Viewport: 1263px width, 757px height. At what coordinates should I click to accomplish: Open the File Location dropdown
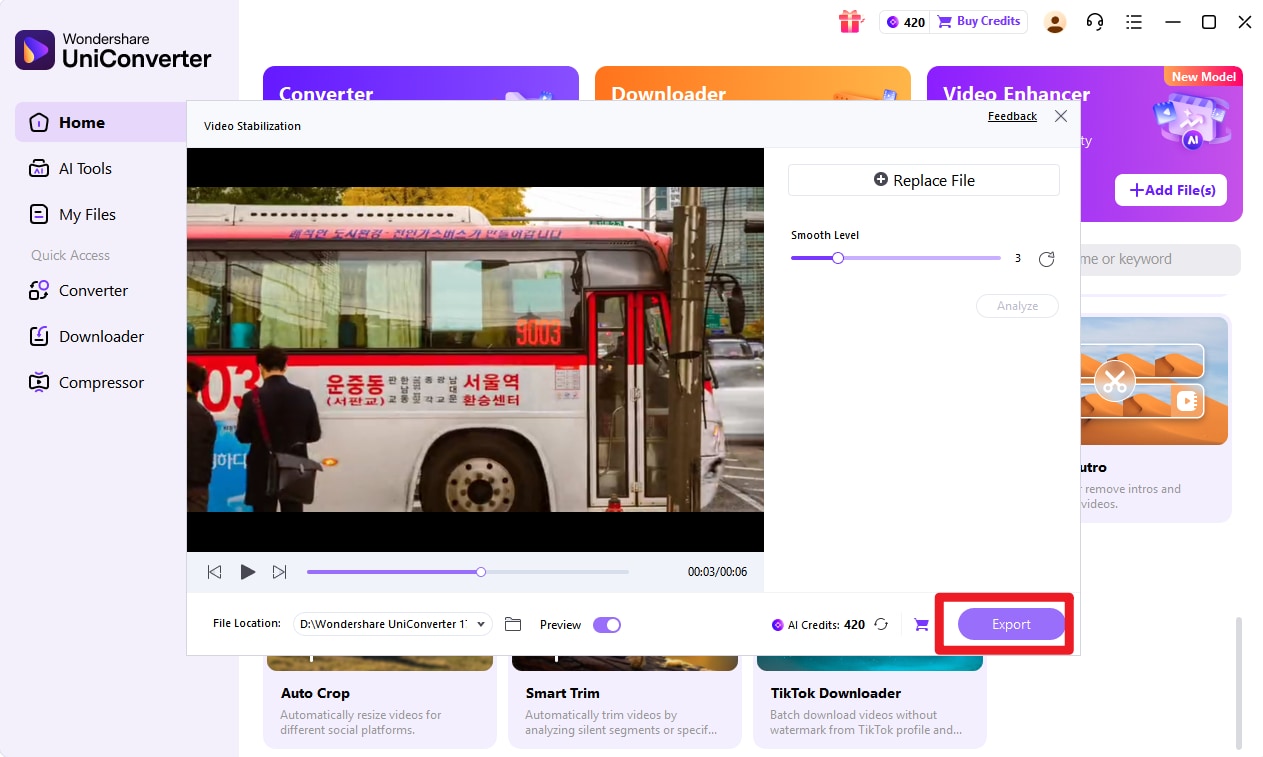[393, 624]
